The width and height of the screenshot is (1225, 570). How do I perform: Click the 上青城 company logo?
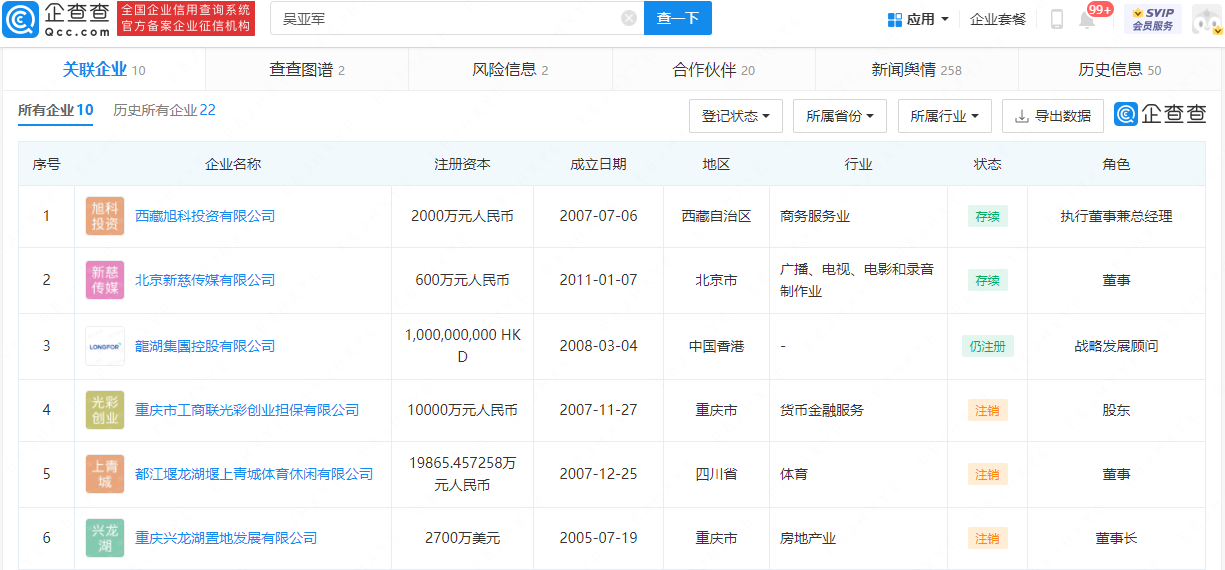(105, 474)
